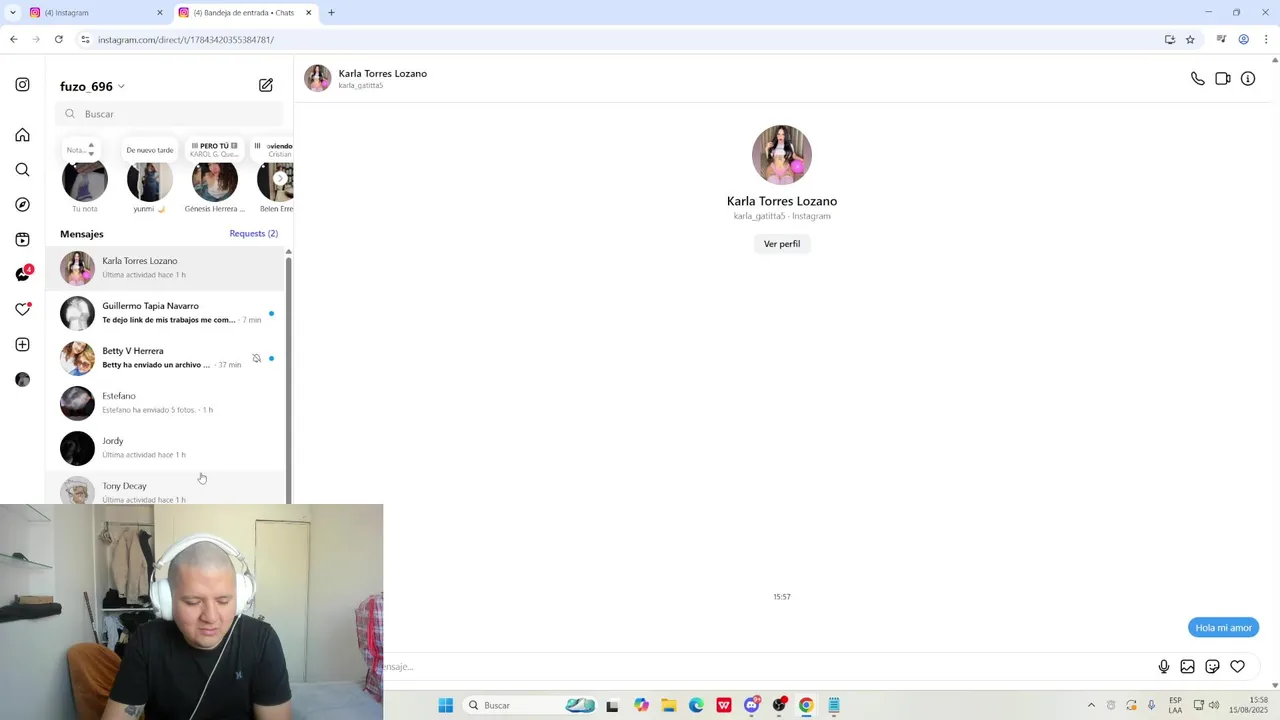Attach a photo with the image icon
Screen dimensions: 1280x720
pyautogui.click(x=1187, y=667)
